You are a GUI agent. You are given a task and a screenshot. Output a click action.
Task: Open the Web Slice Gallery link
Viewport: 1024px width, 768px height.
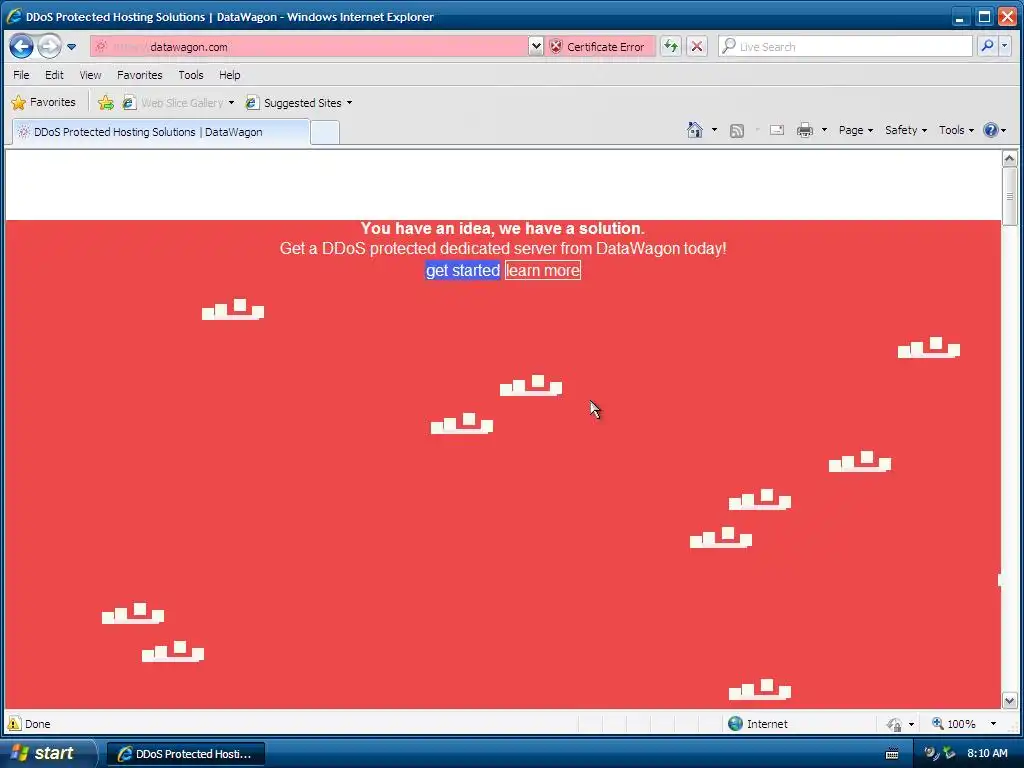pos(174,103)
